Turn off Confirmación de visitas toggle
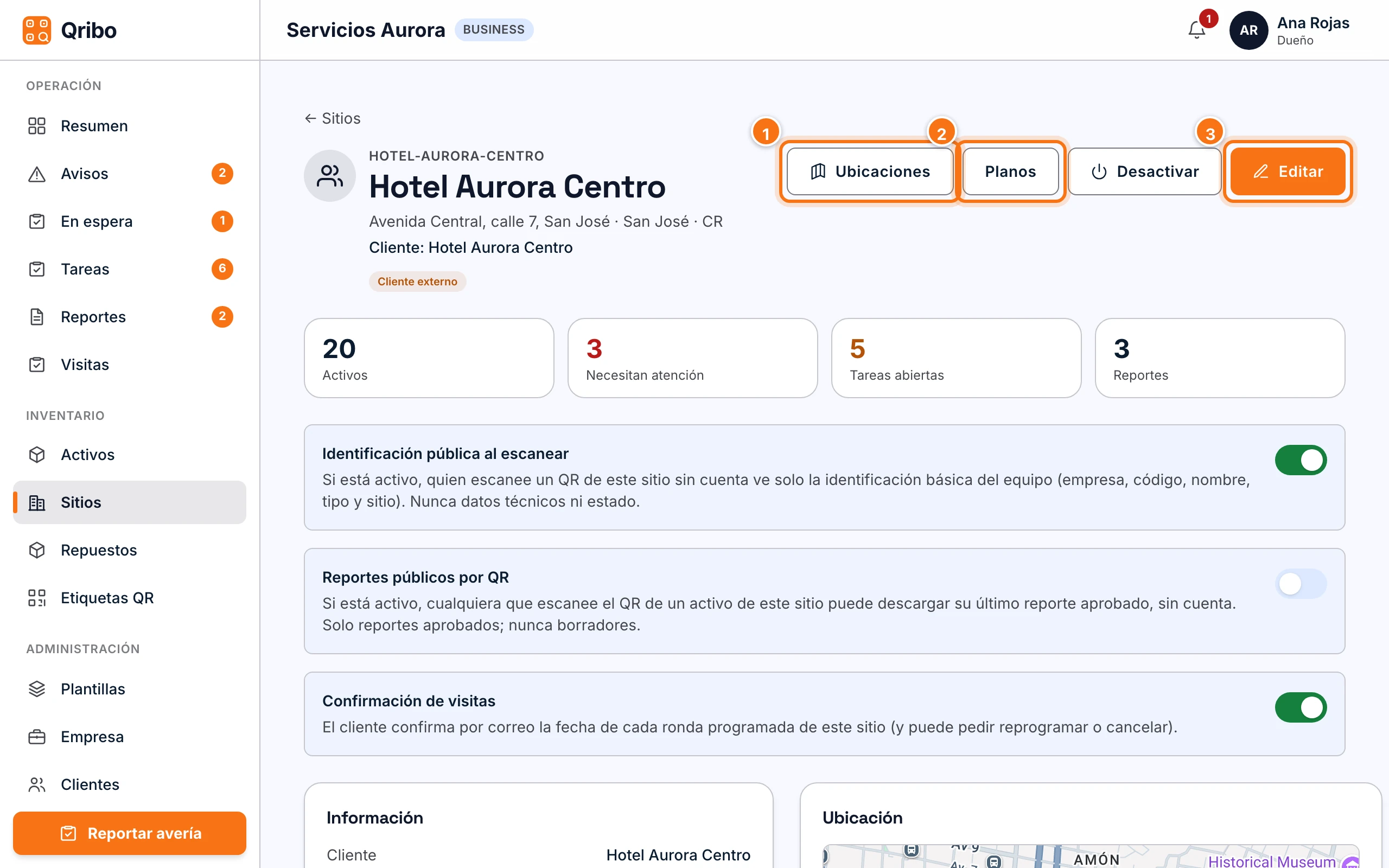The image size is (1389, 868). coord(1301,707)
